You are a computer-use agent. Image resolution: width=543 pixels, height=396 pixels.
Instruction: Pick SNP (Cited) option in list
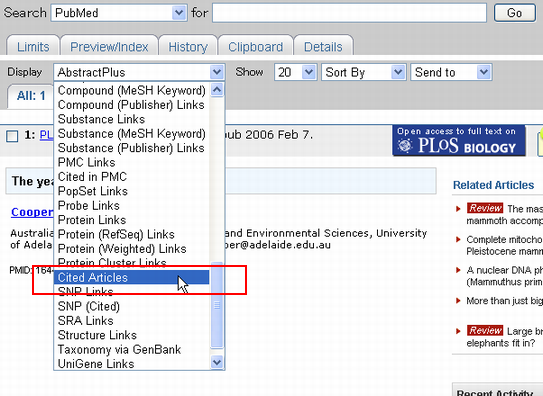89,306
